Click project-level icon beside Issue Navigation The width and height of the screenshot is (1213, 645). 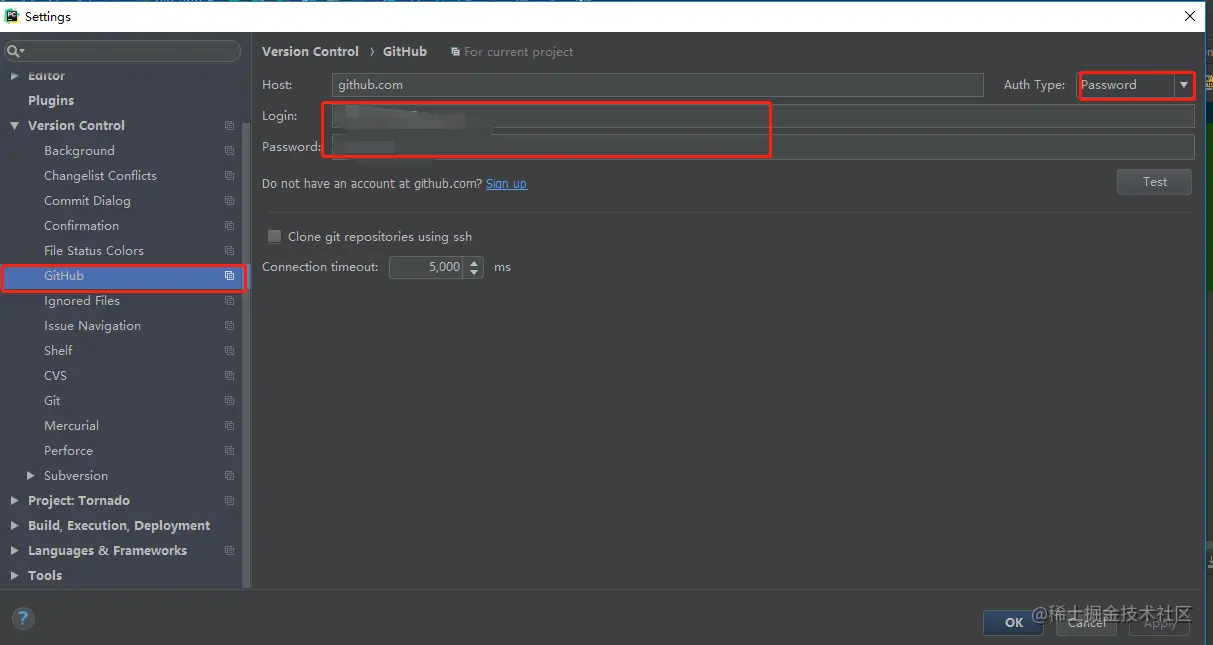pyautogui.click(x=229, y=326)
